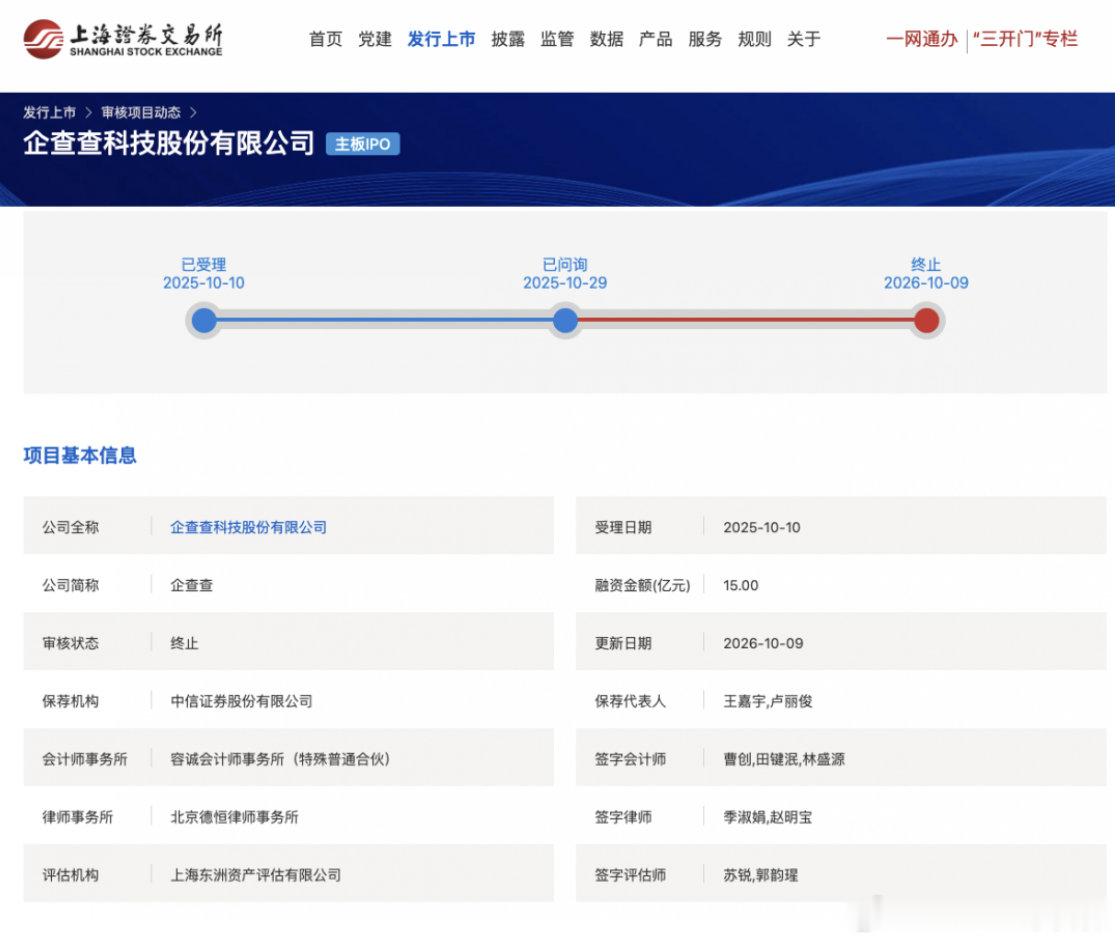Open the 规则 menu item

pyautogui.click(x=754, y=39)
